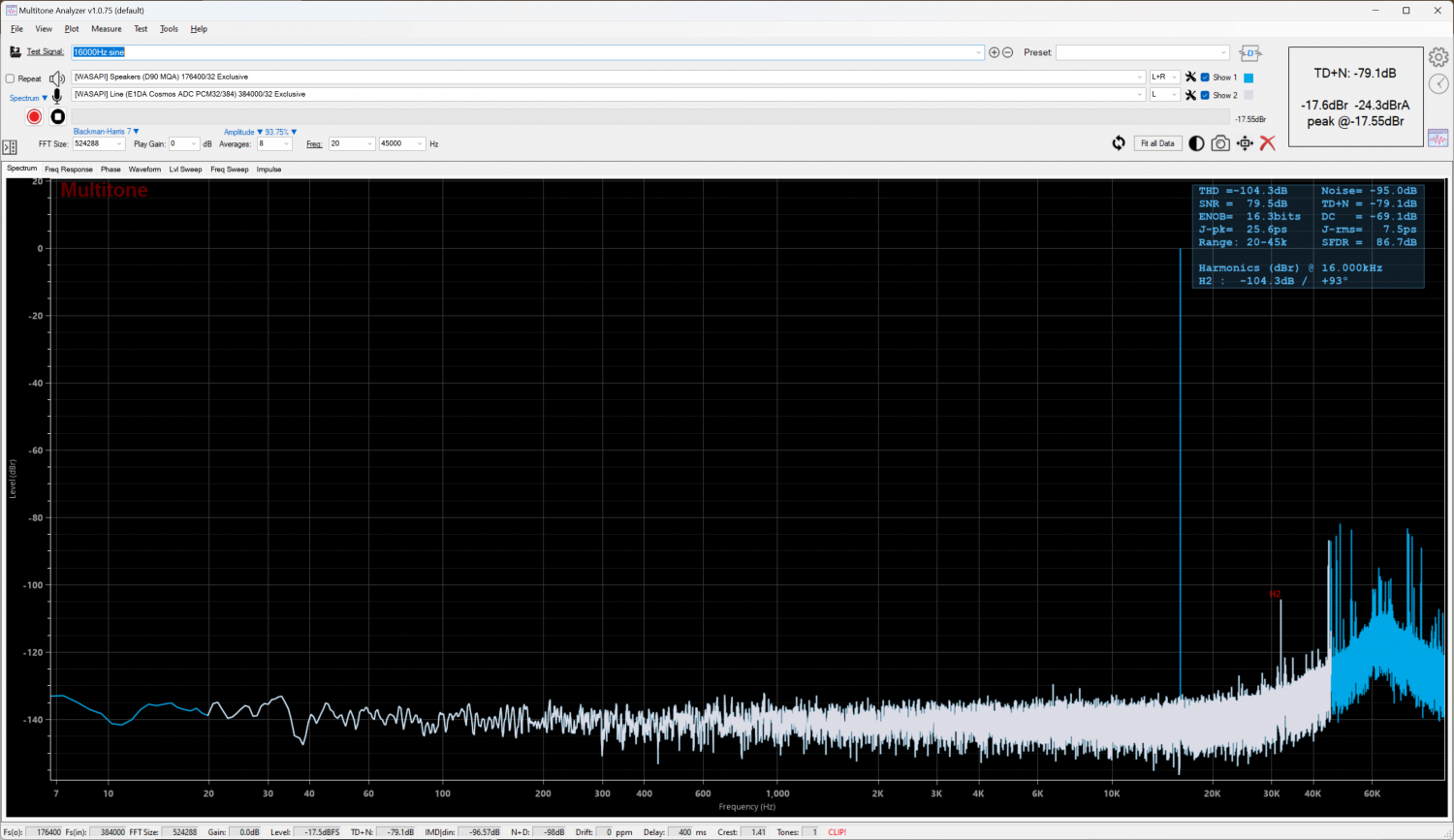Screen dimensions: 1454x840
Task: Click the black Stop button
Action: pyautogui.click(x=58, y=116)
